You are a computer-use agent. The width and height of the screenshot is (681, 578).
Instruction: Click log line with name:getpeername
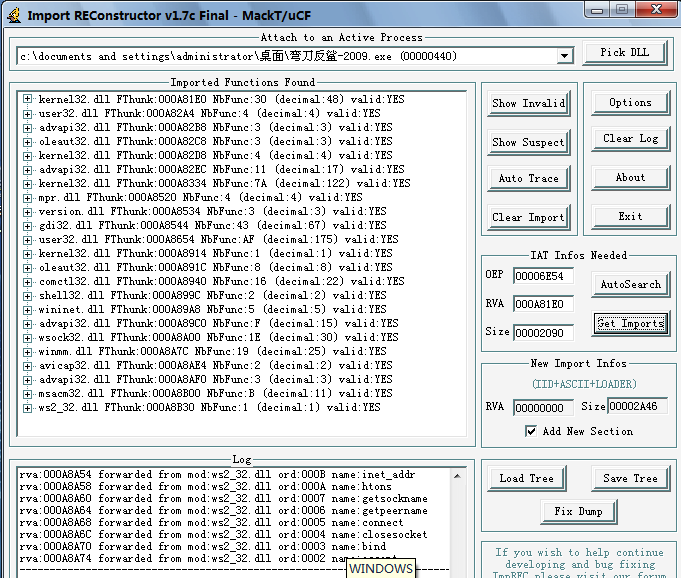(223, 510)
